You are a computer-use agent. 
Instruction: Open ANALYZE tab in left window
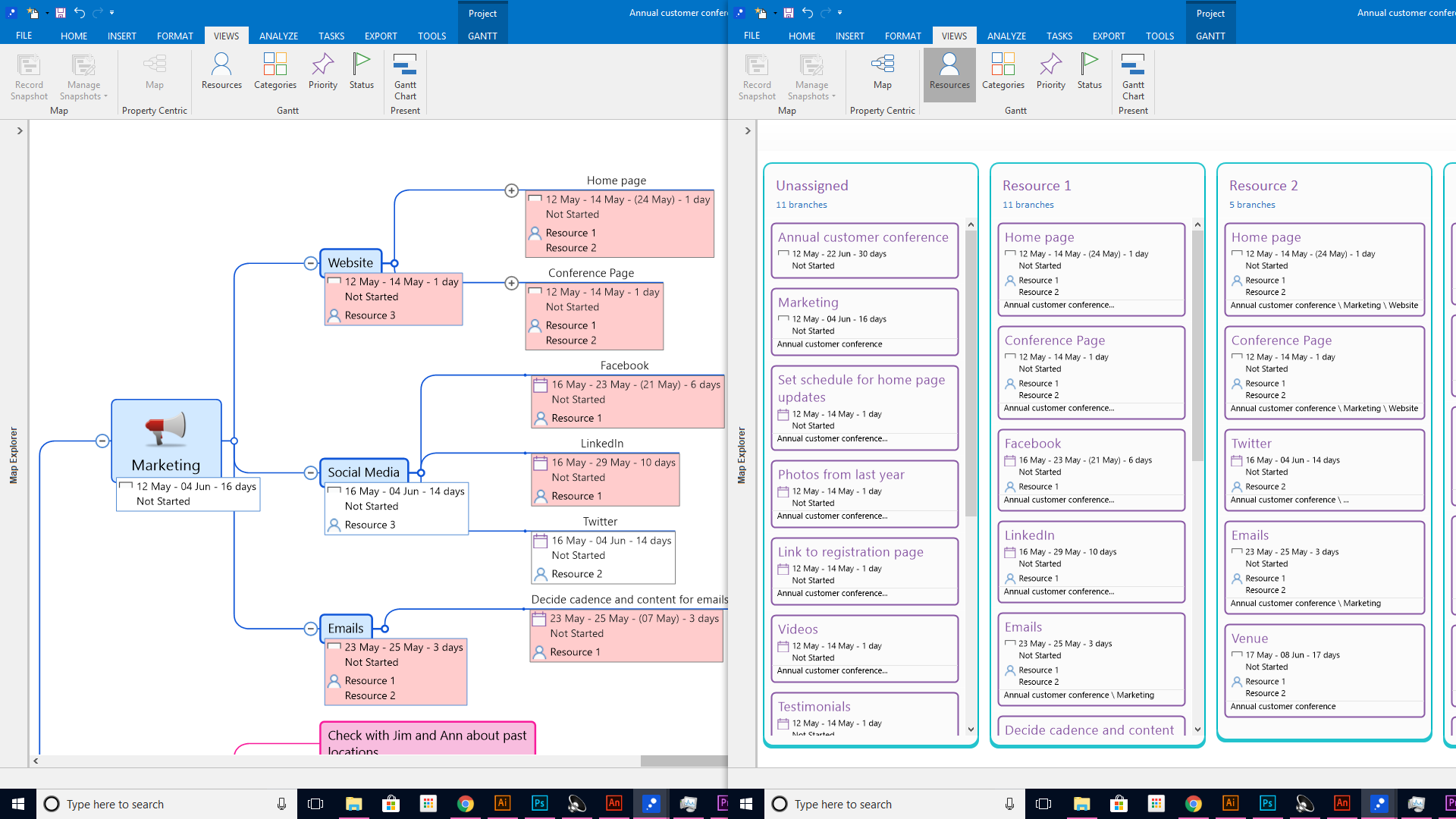point(278,36)
